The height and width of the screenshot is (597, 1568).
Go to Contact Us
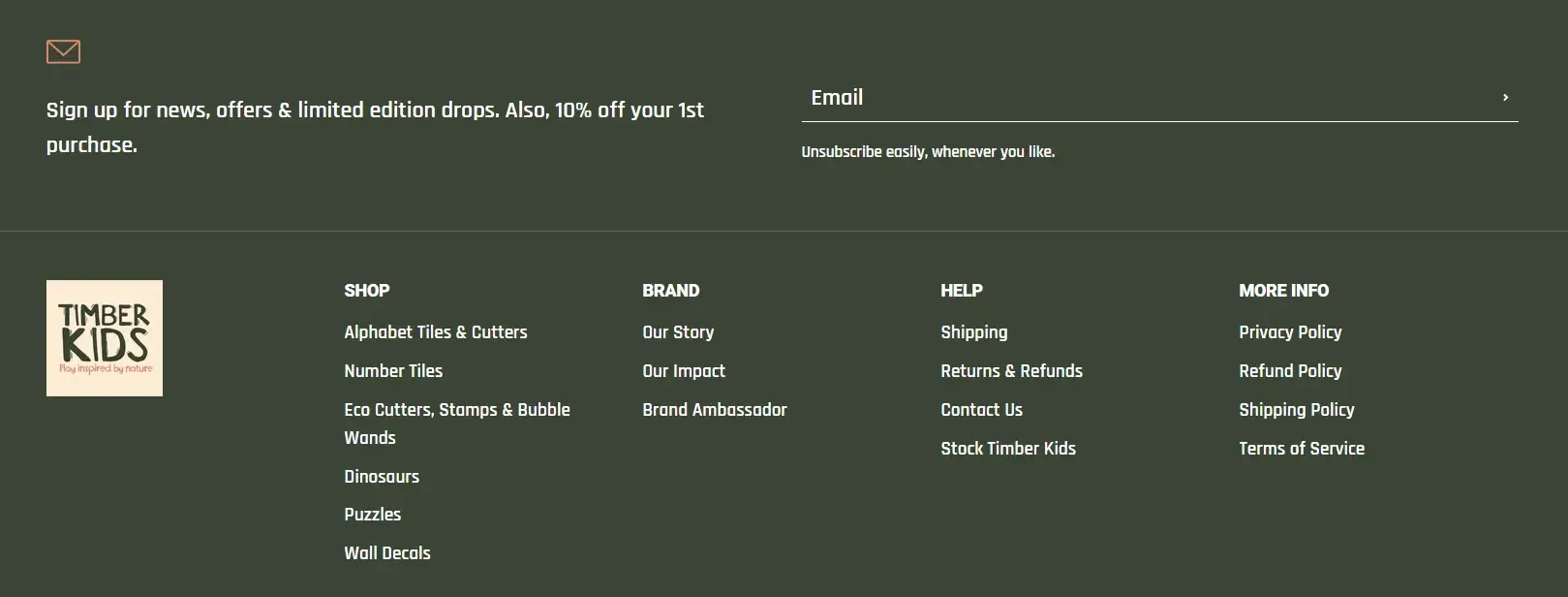pos(981,409)
